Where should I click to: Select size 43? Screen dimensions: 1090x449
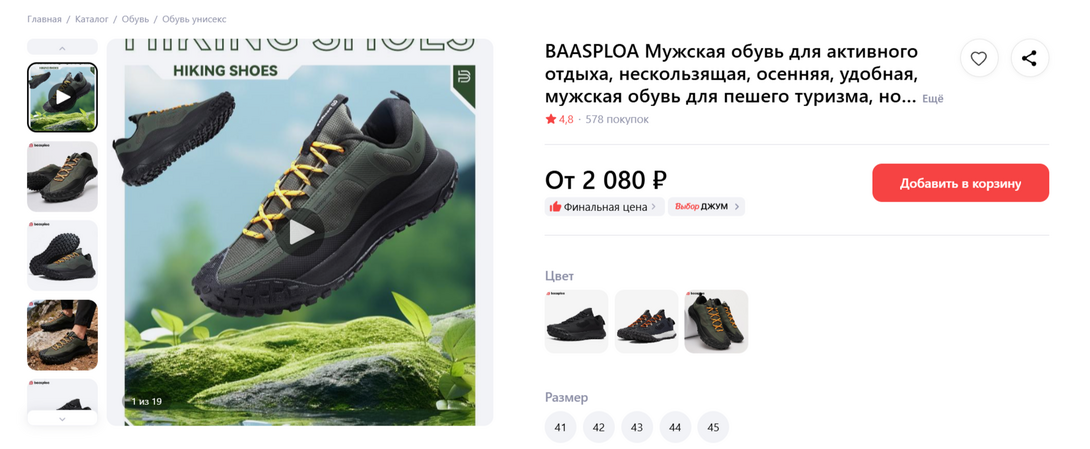[x=637, y=427]
